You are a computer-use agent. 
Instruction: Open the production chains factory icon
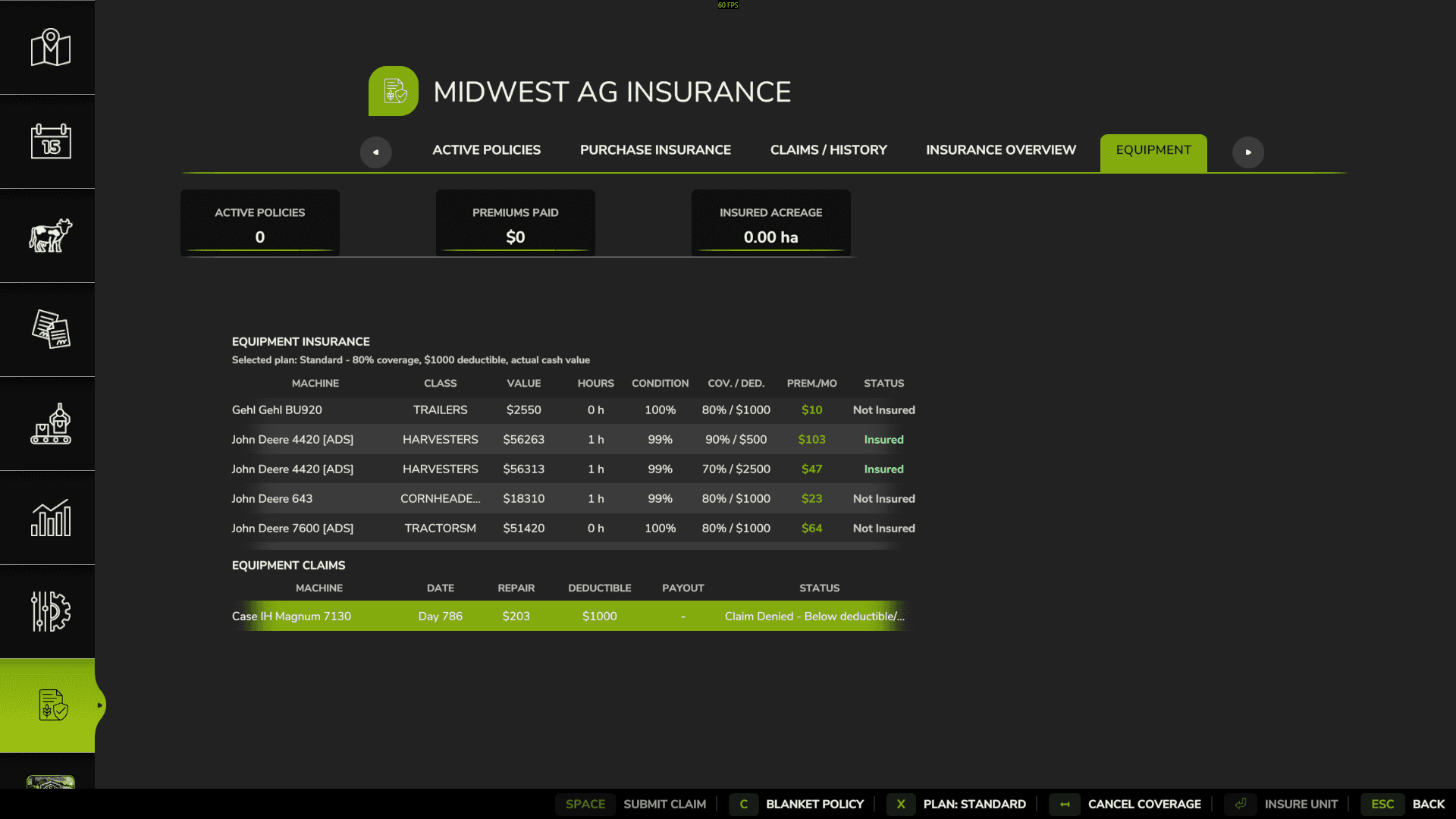point(50,423)
